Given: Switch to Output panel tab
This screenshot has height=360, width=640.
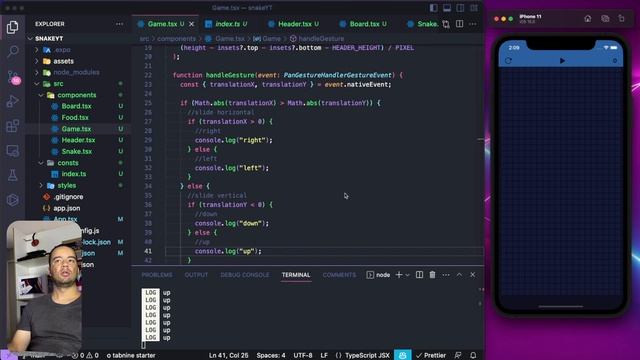Looking at the screenshot, I should (x=196, y=275).
